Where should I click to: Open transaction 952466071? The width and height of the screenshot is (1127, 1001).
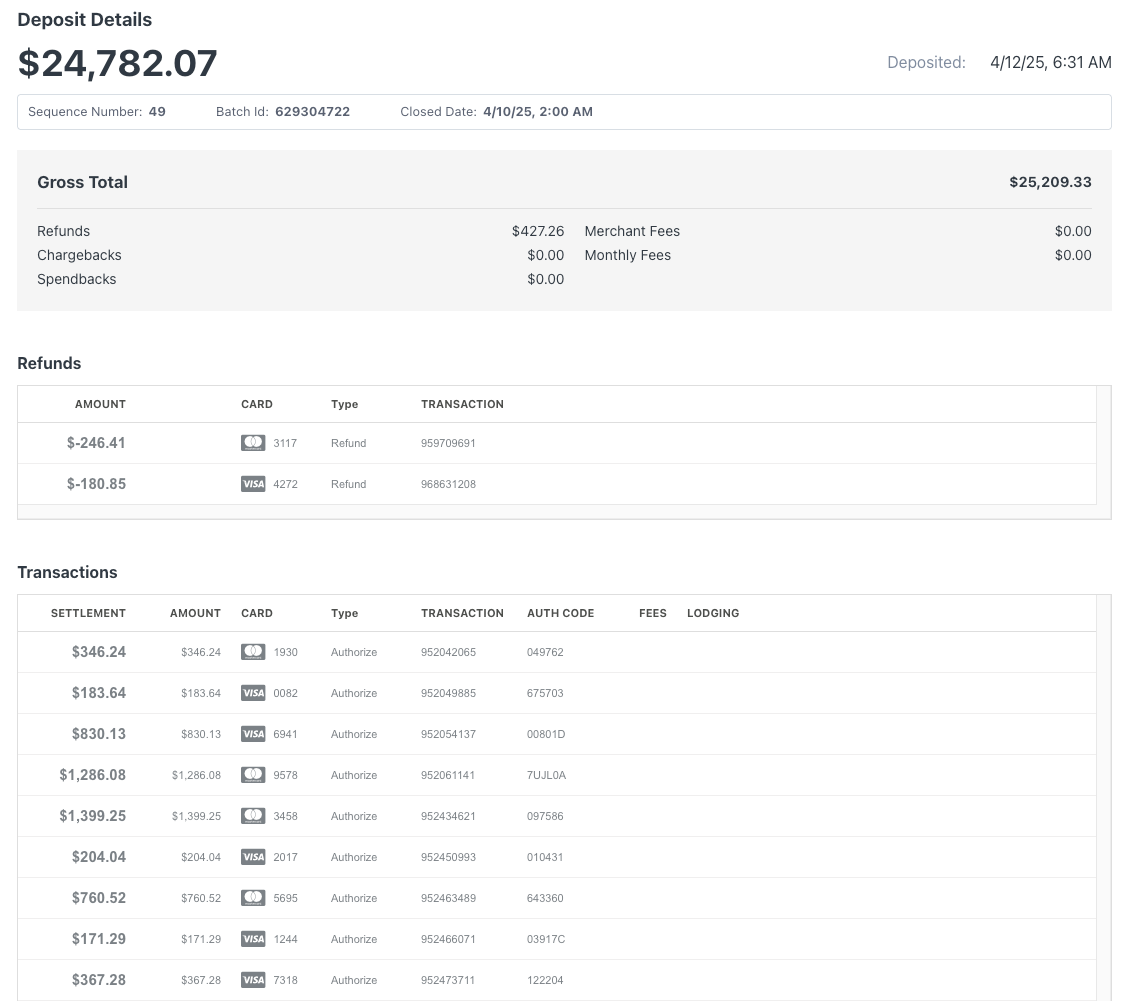point(448,938)
